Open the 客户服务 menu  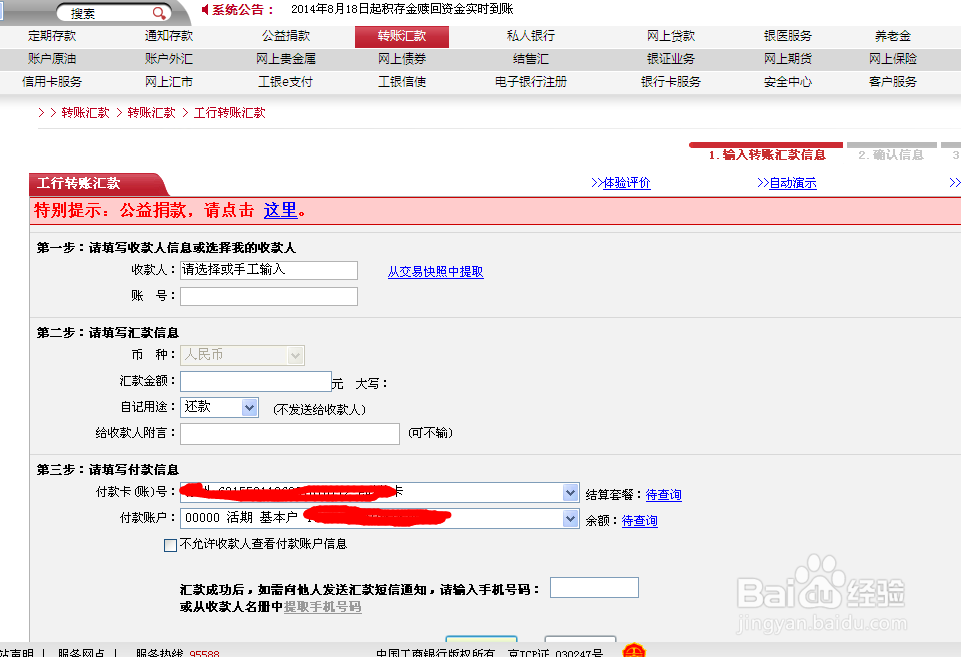[892, 82]
